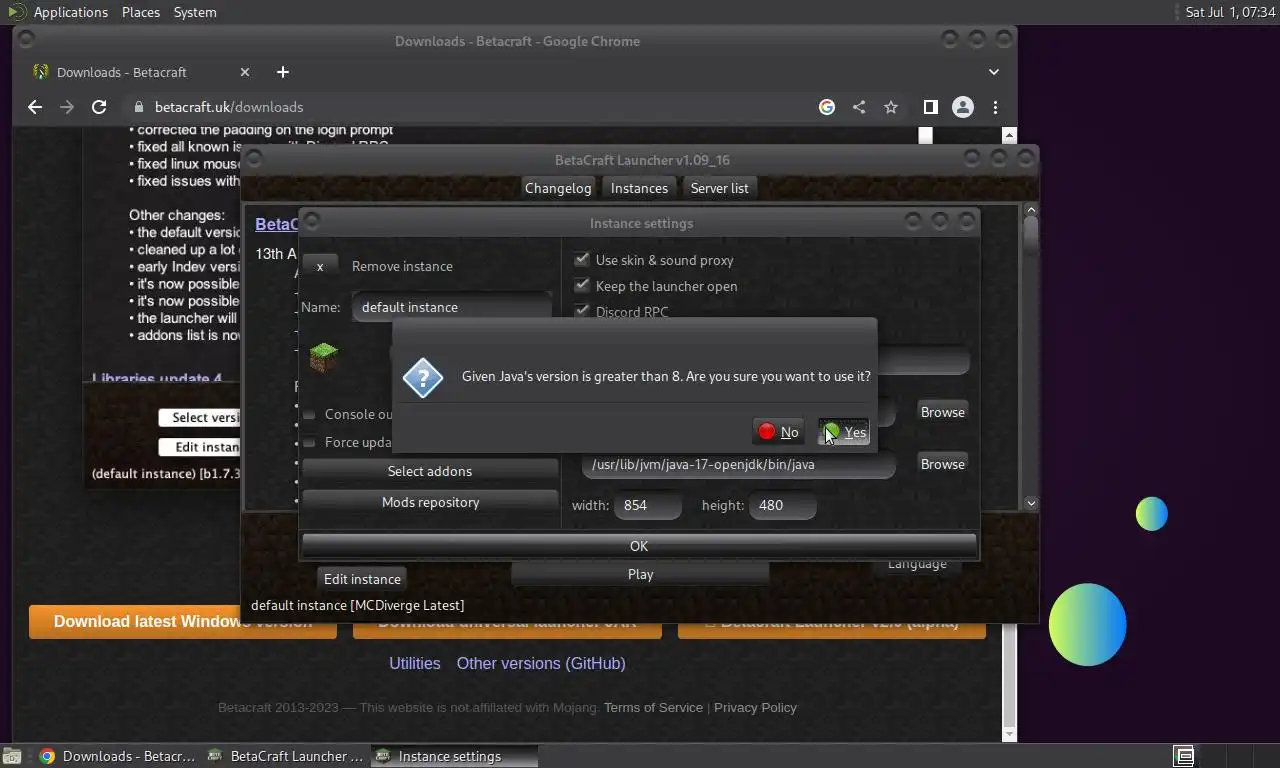Select the Downloads - Betacraft tab
Image resolution: width=1280 pixels, height=768 pixels.
tap(140, 72)
